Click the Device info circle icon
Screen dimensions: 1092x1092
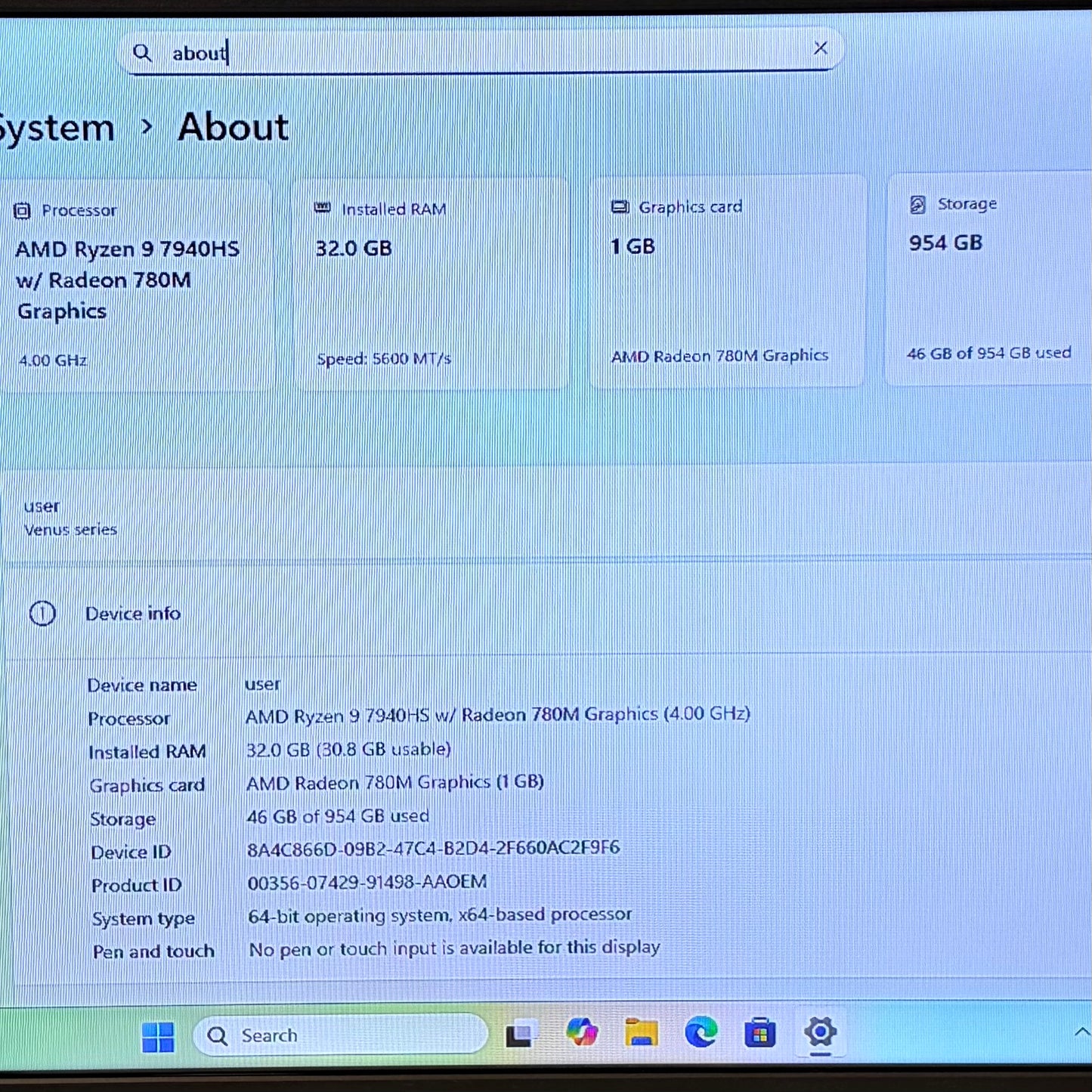pos(42,613)
